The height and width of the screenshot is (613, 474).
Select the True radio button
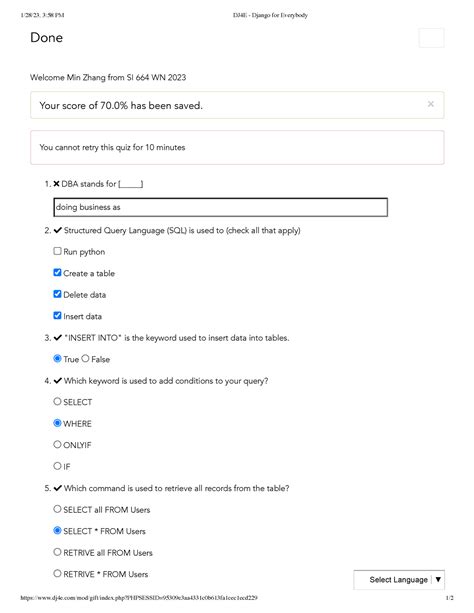(x=57, y=358)
